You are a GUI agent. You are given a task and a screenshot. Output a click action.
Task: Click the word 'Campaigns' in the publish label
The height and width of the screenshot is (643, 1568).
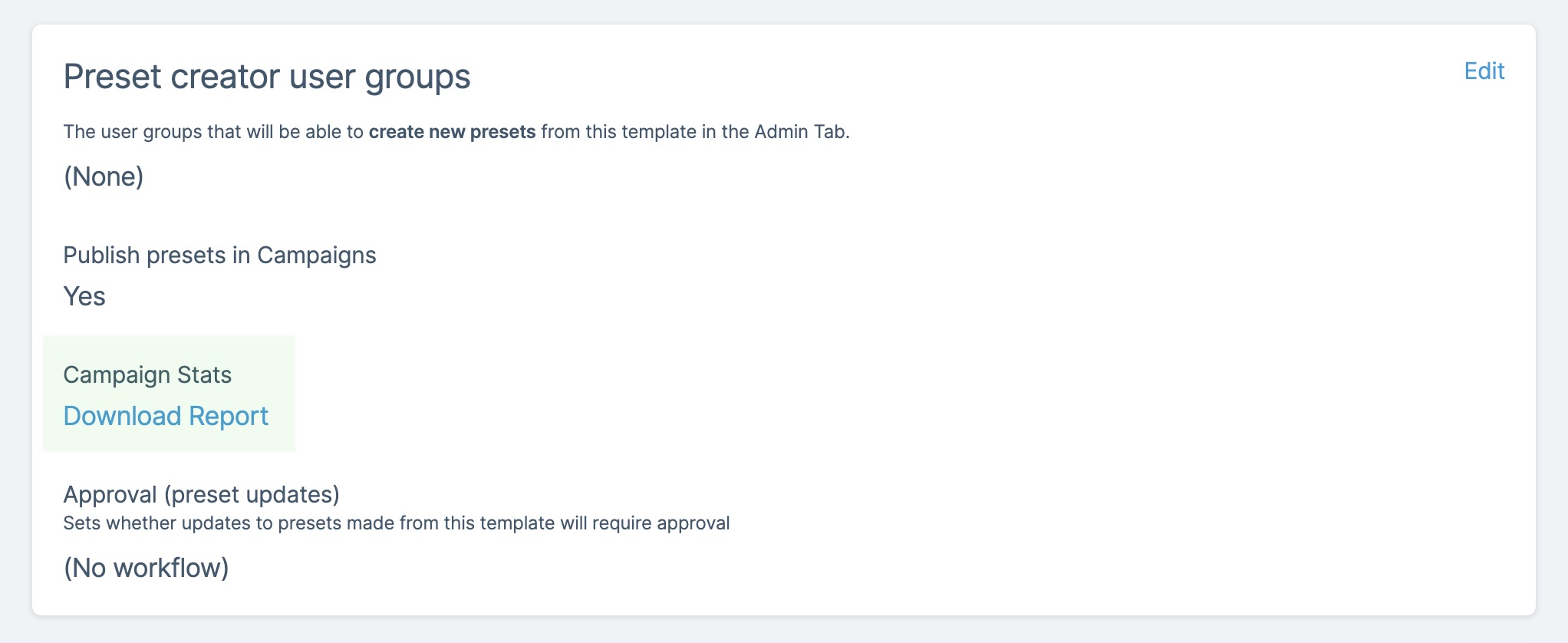coord(316,256)
